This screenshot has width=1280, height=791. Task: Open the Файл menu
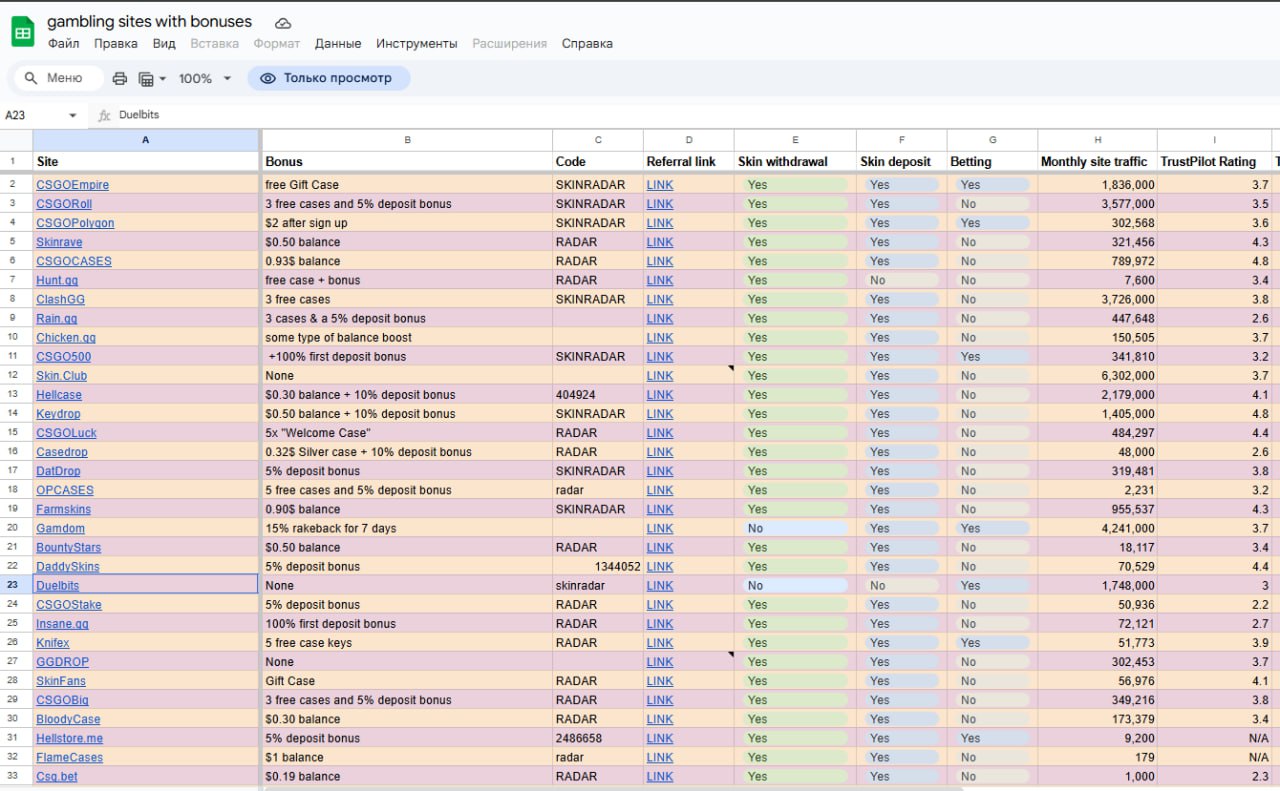(63, 43)
